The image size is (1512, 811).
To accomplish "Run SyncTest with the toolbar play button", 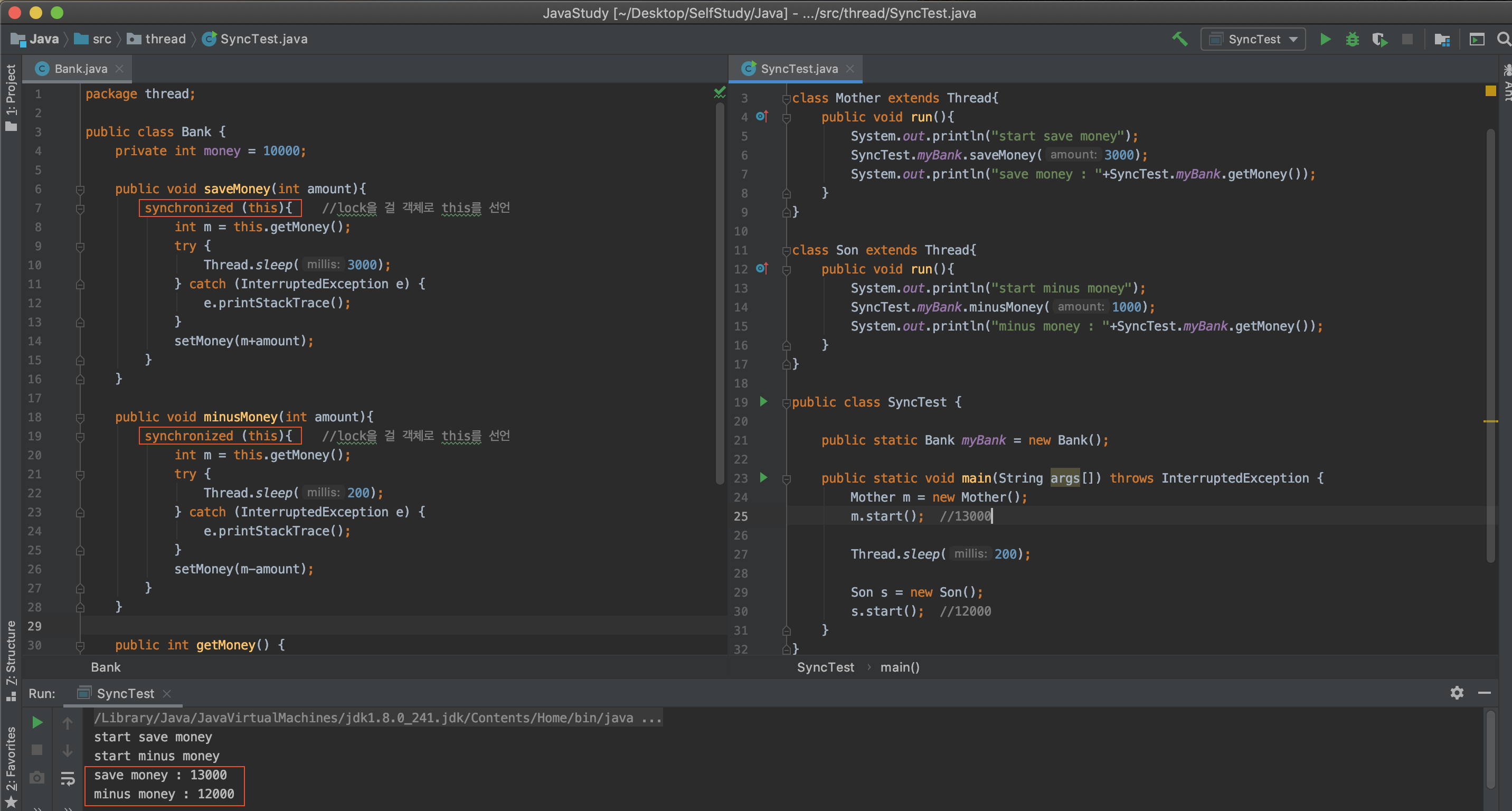I will point(1325,39).
